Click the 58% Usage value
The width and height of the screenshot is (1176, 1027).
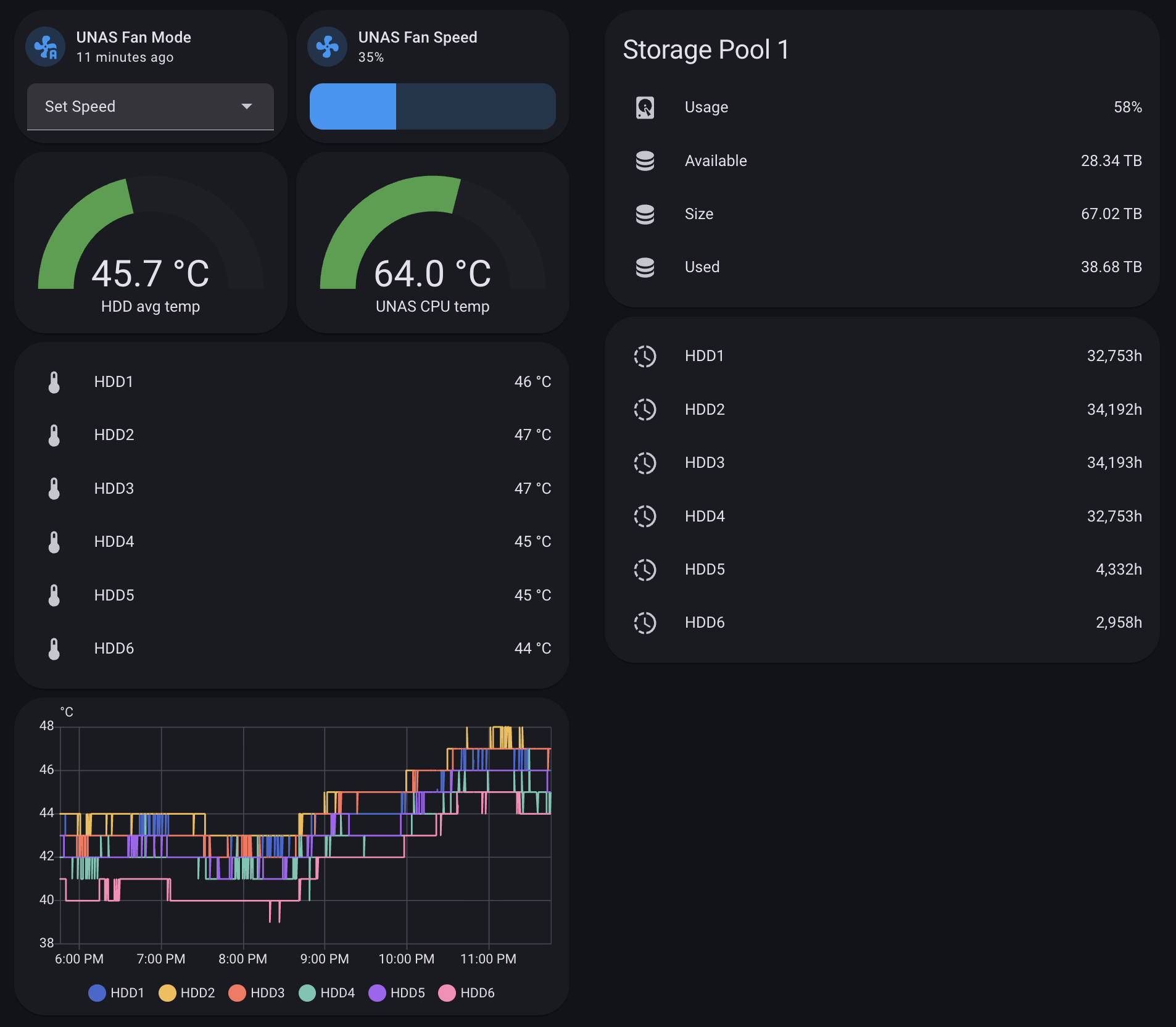[1128, 107]
